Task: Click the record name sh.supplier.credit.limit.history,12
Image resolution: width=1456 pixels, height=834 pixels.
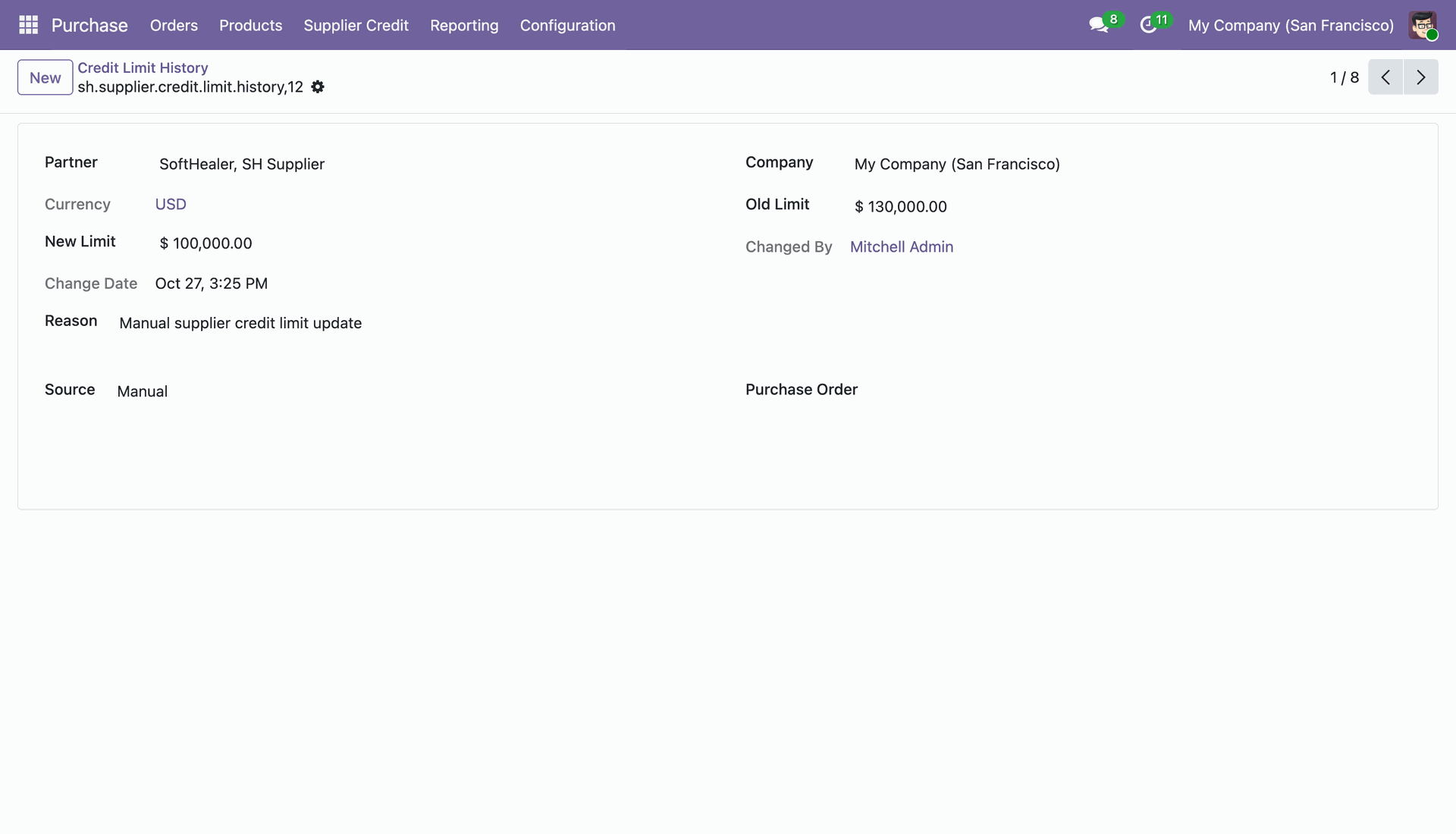Action: [x=190, y=87]
